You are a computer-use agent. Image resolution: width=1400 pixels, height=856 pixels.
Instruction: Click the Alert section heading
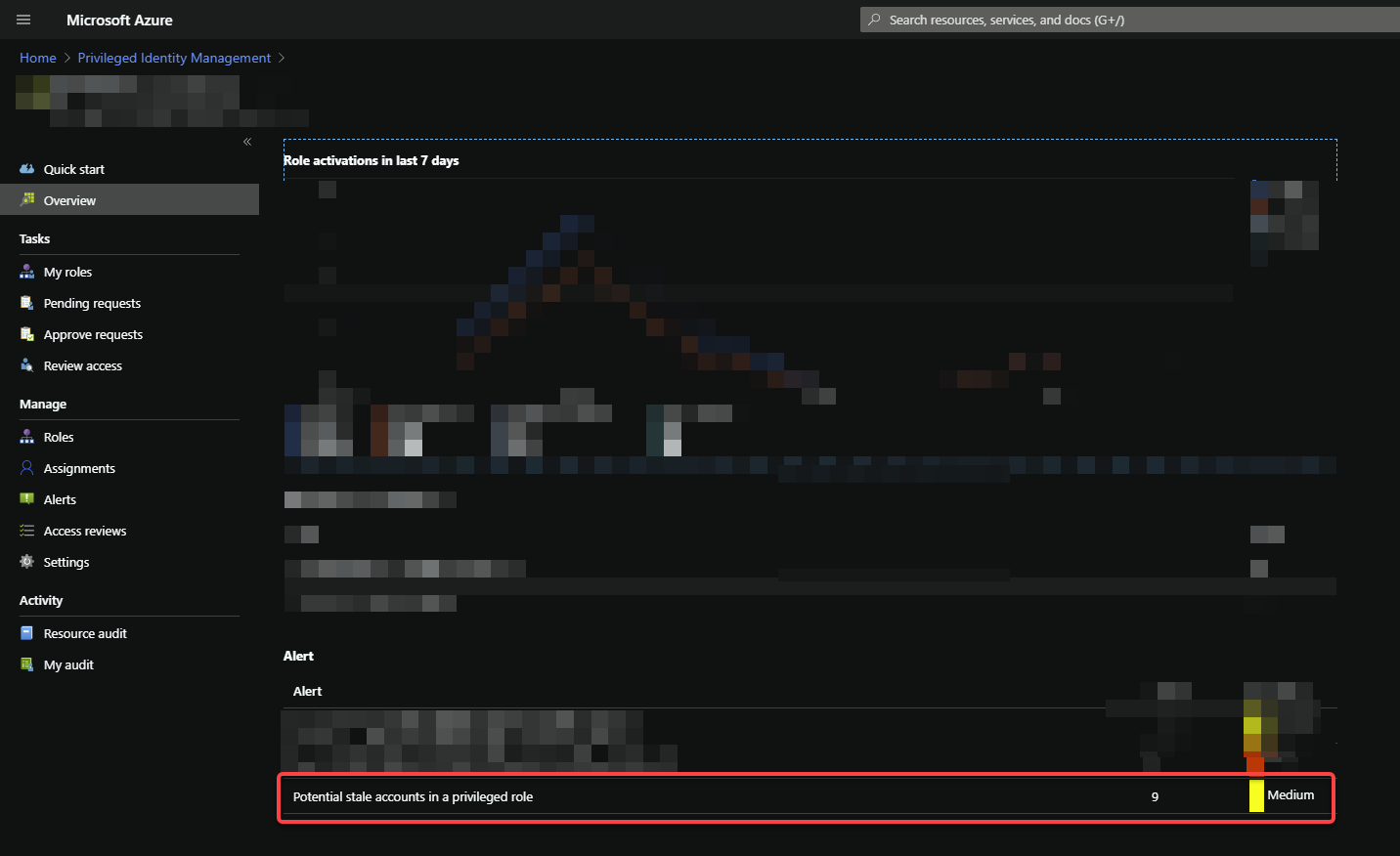[x=298, y=656]
